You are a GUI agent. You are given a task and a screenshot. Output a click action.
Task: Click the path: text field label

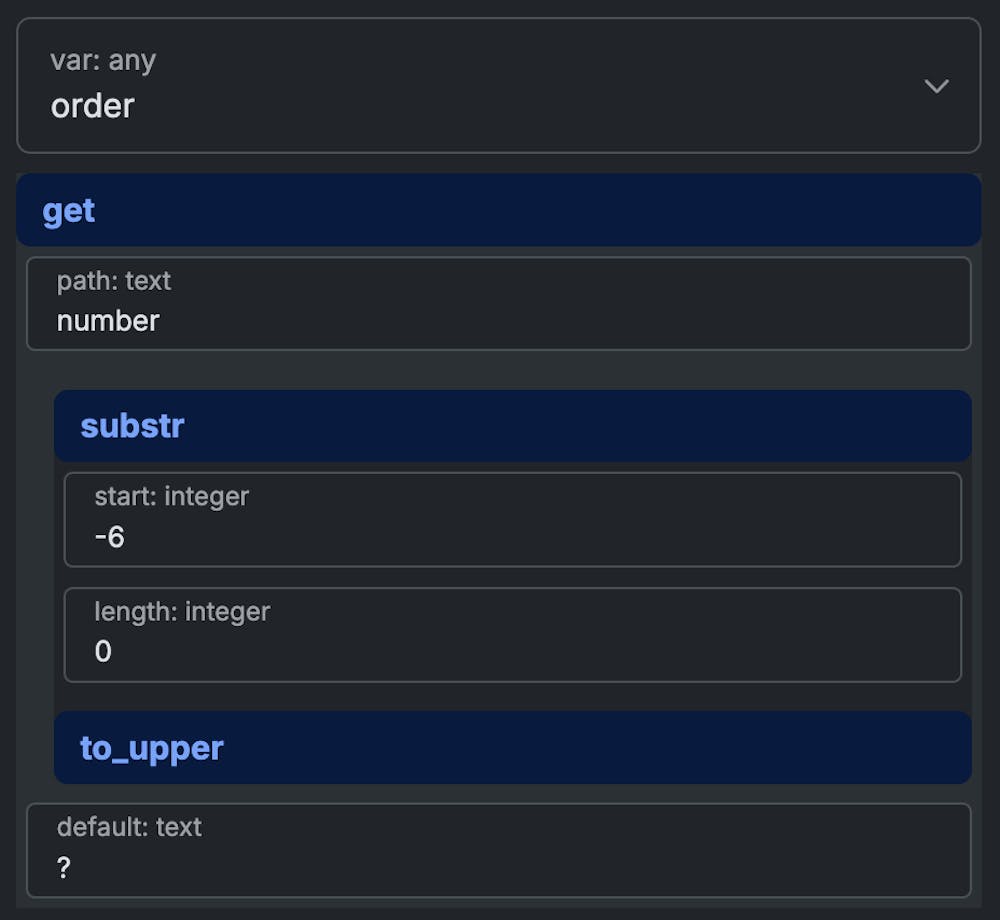click(x=113, y=282)
